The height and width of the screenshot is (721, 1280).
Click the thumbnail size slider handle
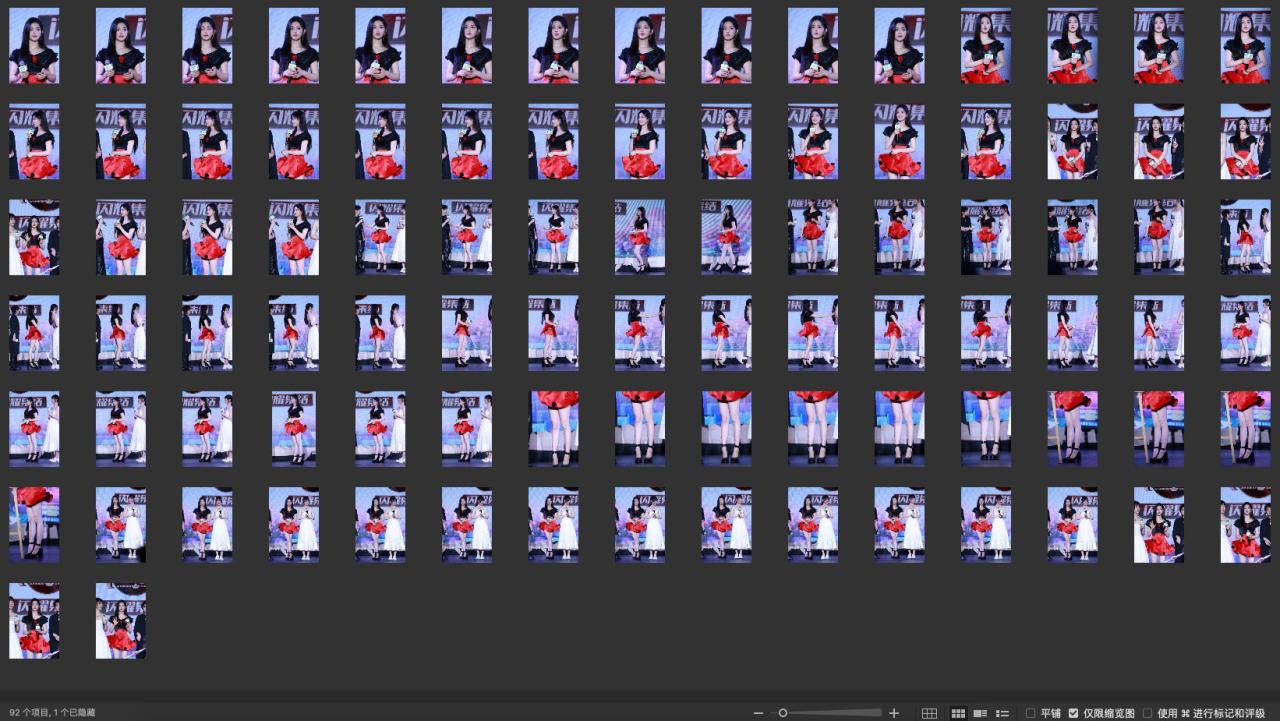click(783, 713)
